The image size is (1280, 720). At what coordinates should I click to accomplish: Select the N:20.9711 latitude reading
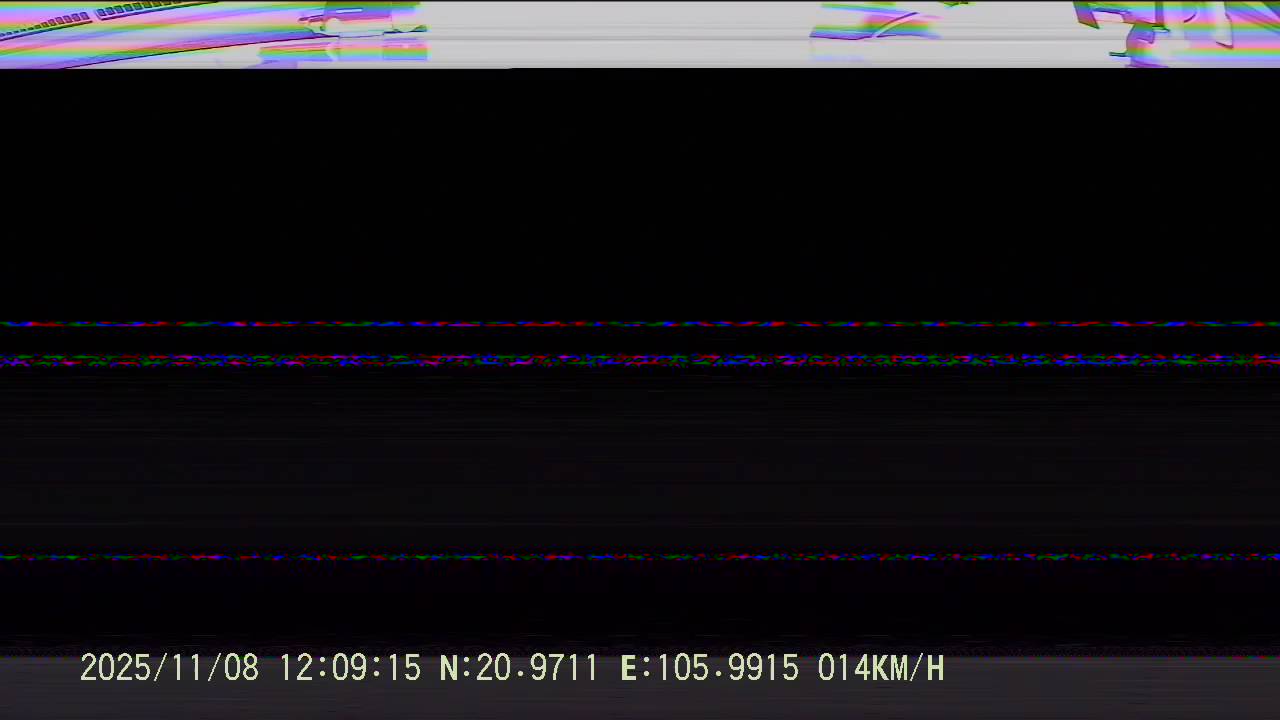(x=519, y=668)
